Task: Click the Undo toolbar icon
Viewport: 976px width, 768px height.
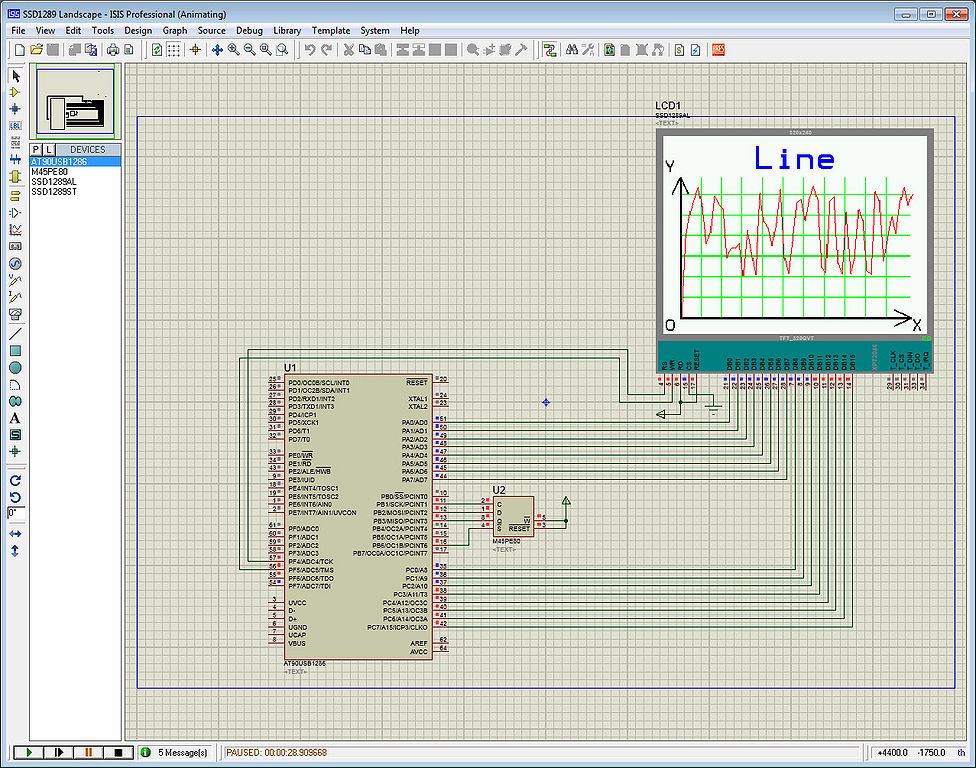Action: (x=310, y=50)
